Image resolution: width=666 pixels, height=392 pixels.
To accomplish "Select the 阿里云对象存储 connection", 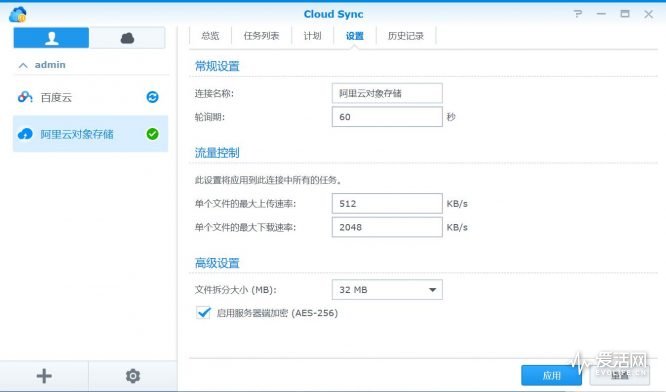I will click(90, 134).
